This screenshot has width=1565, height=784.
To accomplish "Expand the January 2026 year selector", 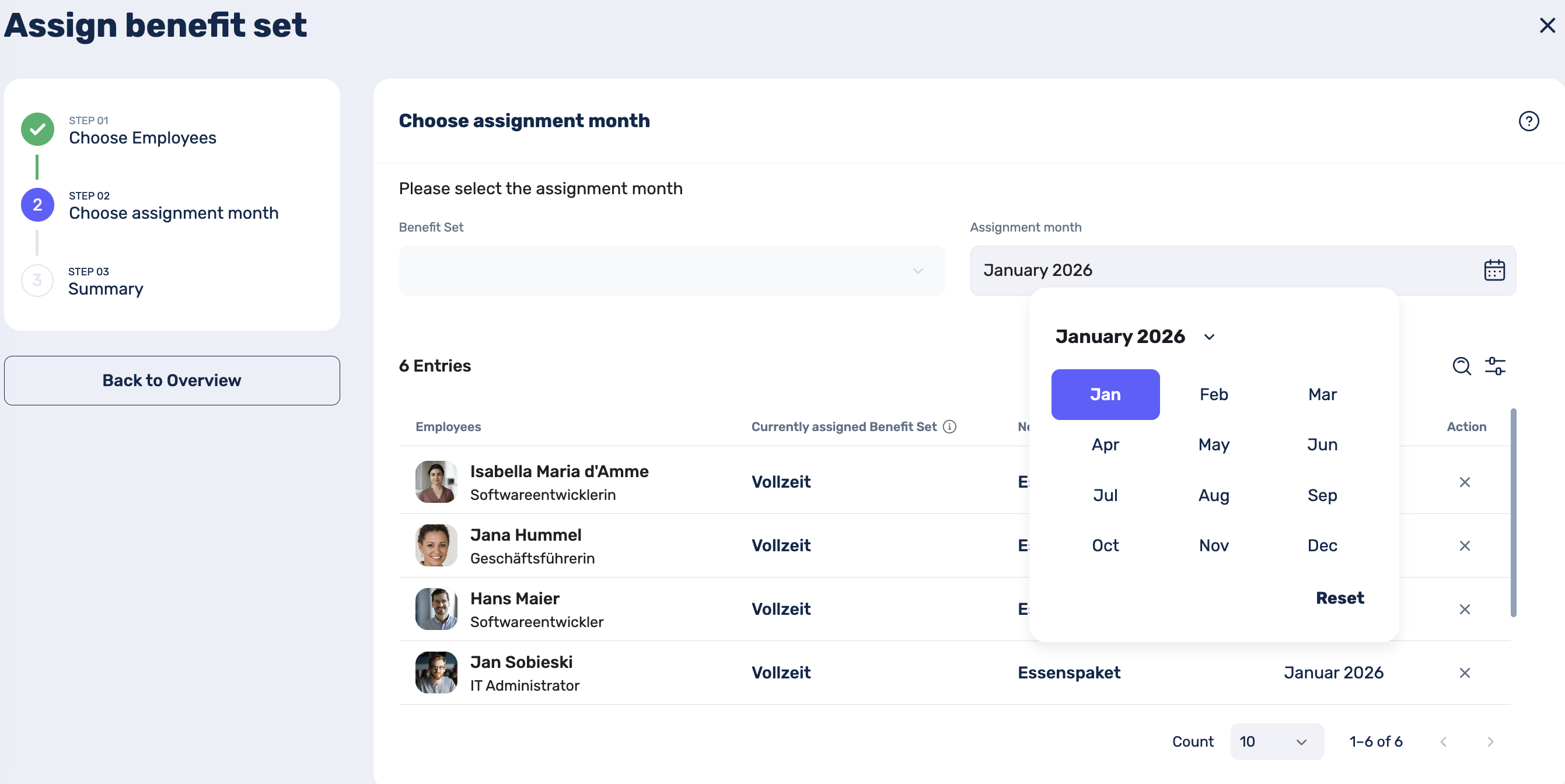I will click(1208, 337).
